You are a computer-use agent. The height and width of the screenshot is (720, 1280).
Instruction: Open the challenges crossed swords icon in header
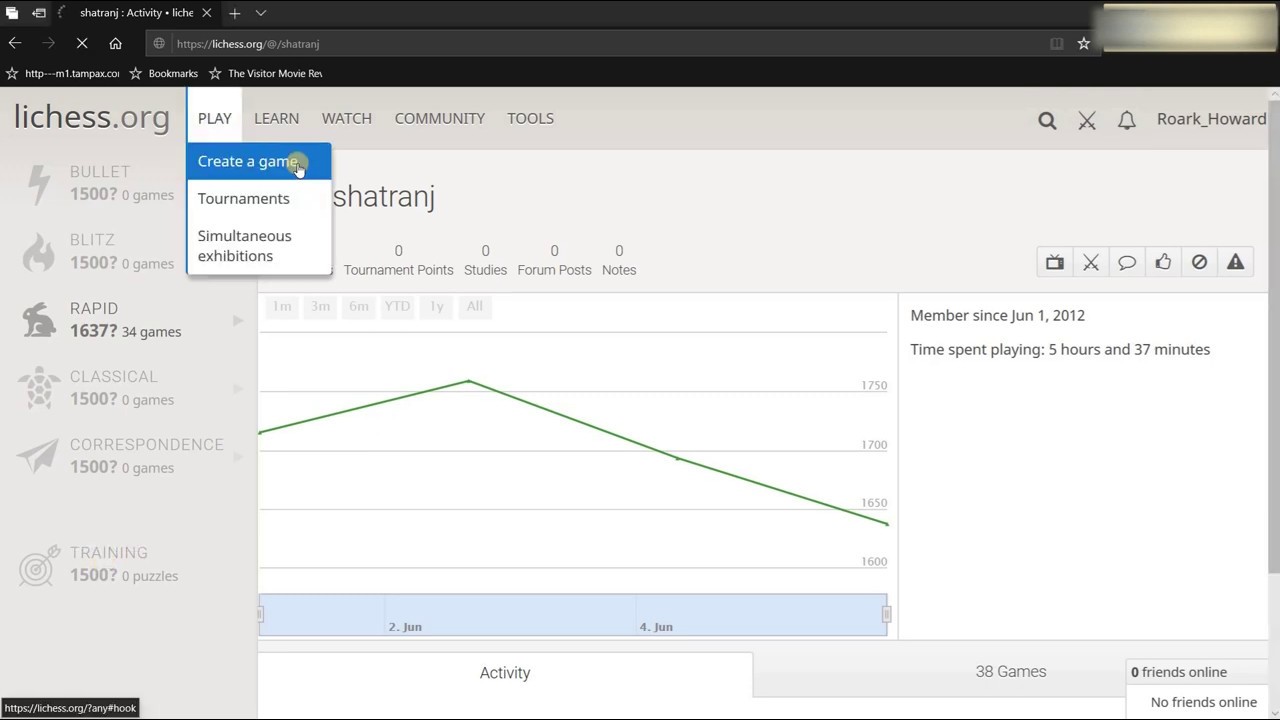tap(1087, 120)
